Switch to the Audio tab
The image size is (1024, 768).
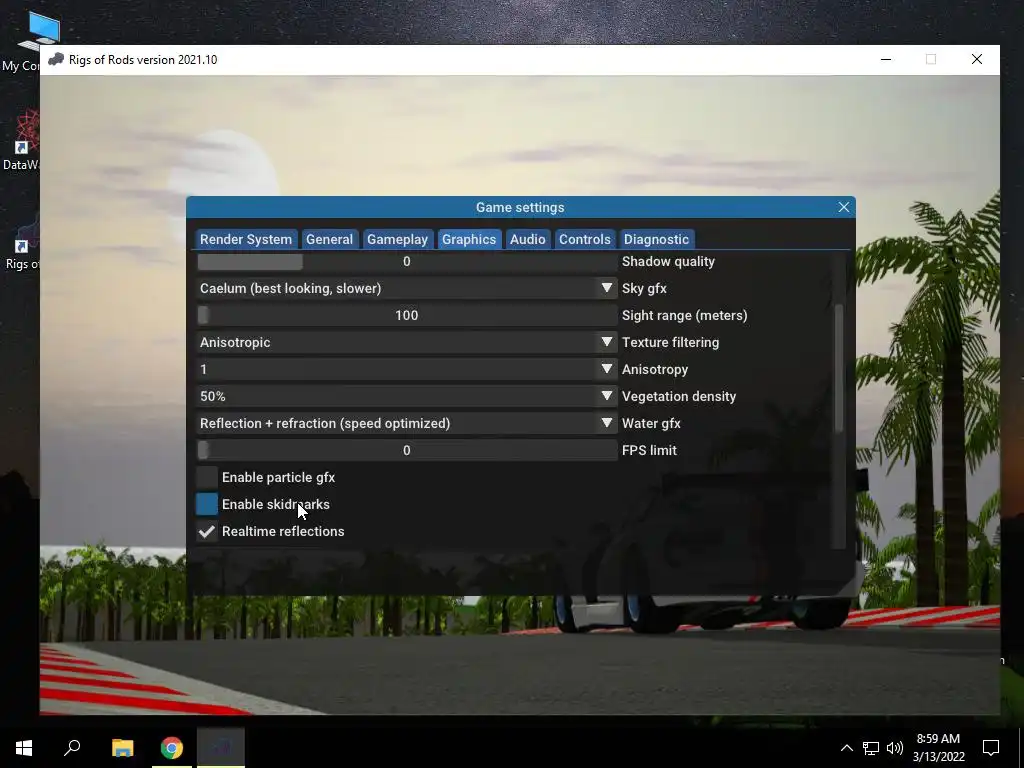point(528,239)
